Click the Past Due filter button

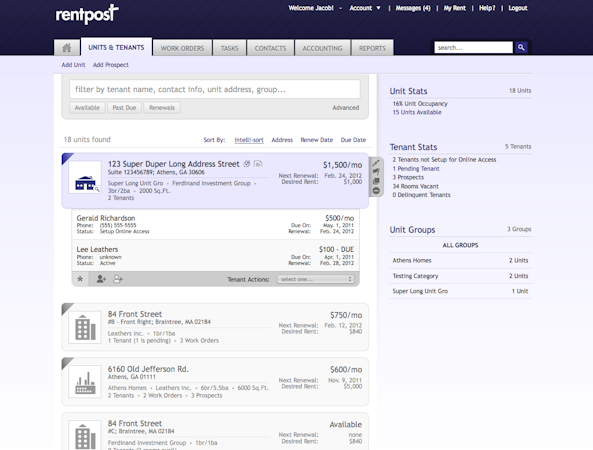[124, 108]
